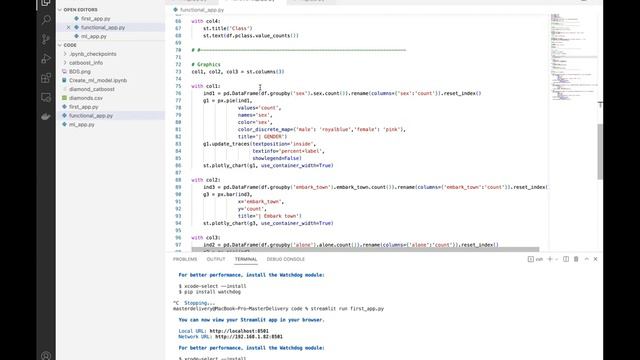640x360 pixels.
Task: Maximize the panel with the up chevron
Action: [x=587, y=259]
